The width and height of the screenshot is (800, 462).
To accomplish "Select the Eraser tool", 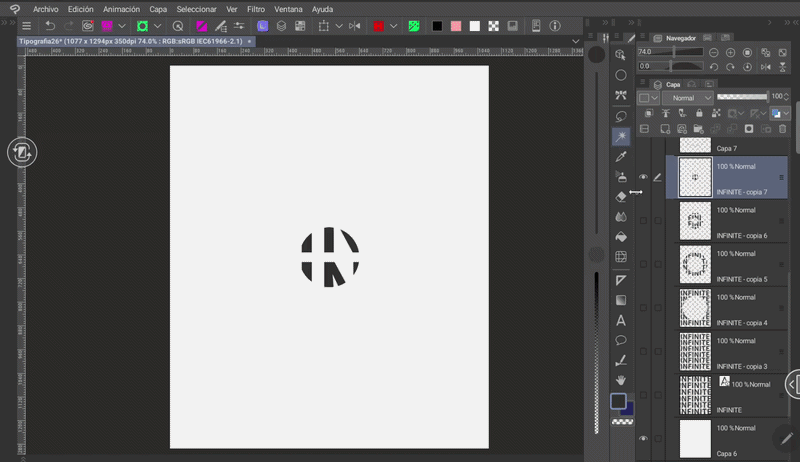I will (x=621, y=197).
